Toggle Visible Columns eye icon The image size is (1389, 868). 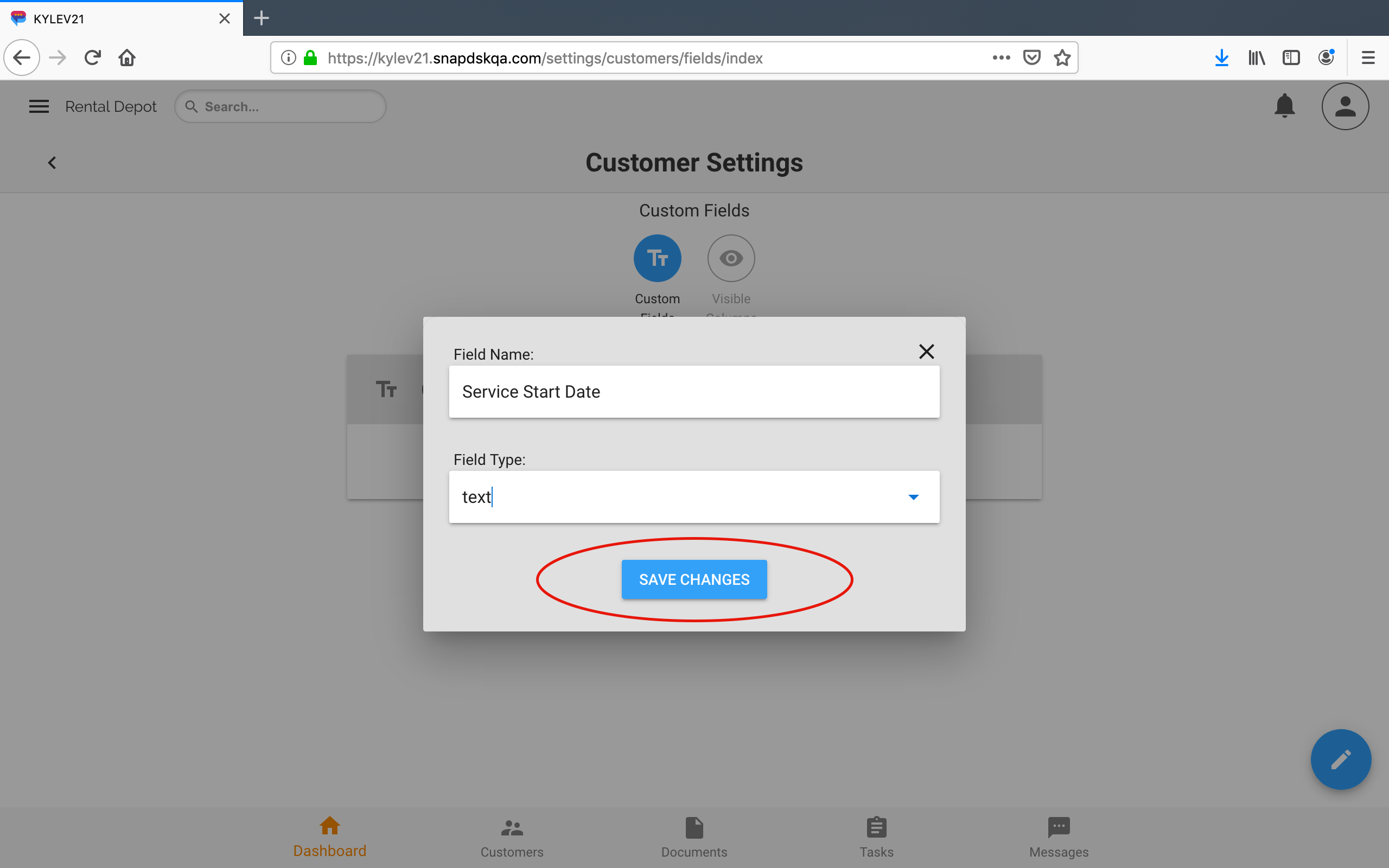(x=731, y=258)
